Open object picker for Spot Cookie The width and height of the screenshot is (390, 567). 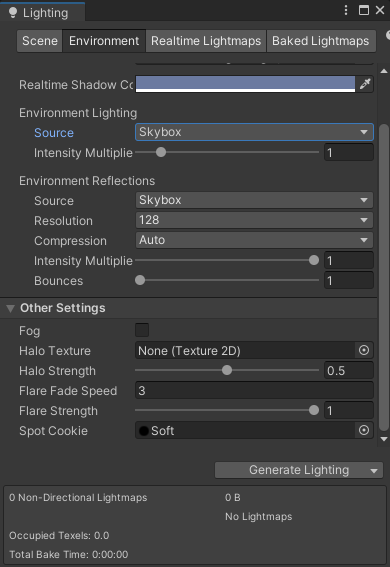(x=364, y=430)
